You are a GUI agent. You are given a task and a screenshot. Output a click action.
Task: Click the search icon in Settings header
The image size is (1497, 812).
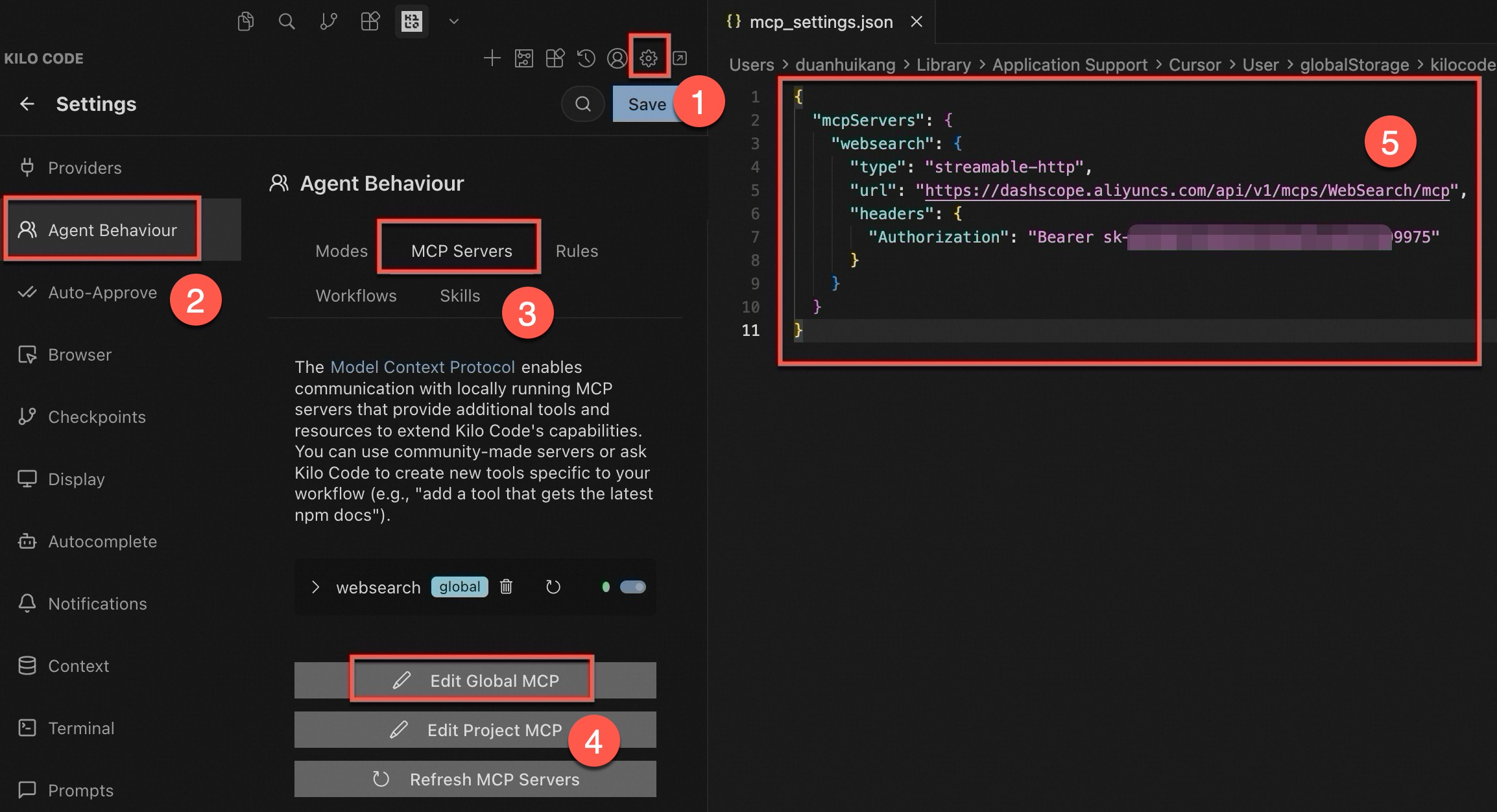click(x=582, y=104)
